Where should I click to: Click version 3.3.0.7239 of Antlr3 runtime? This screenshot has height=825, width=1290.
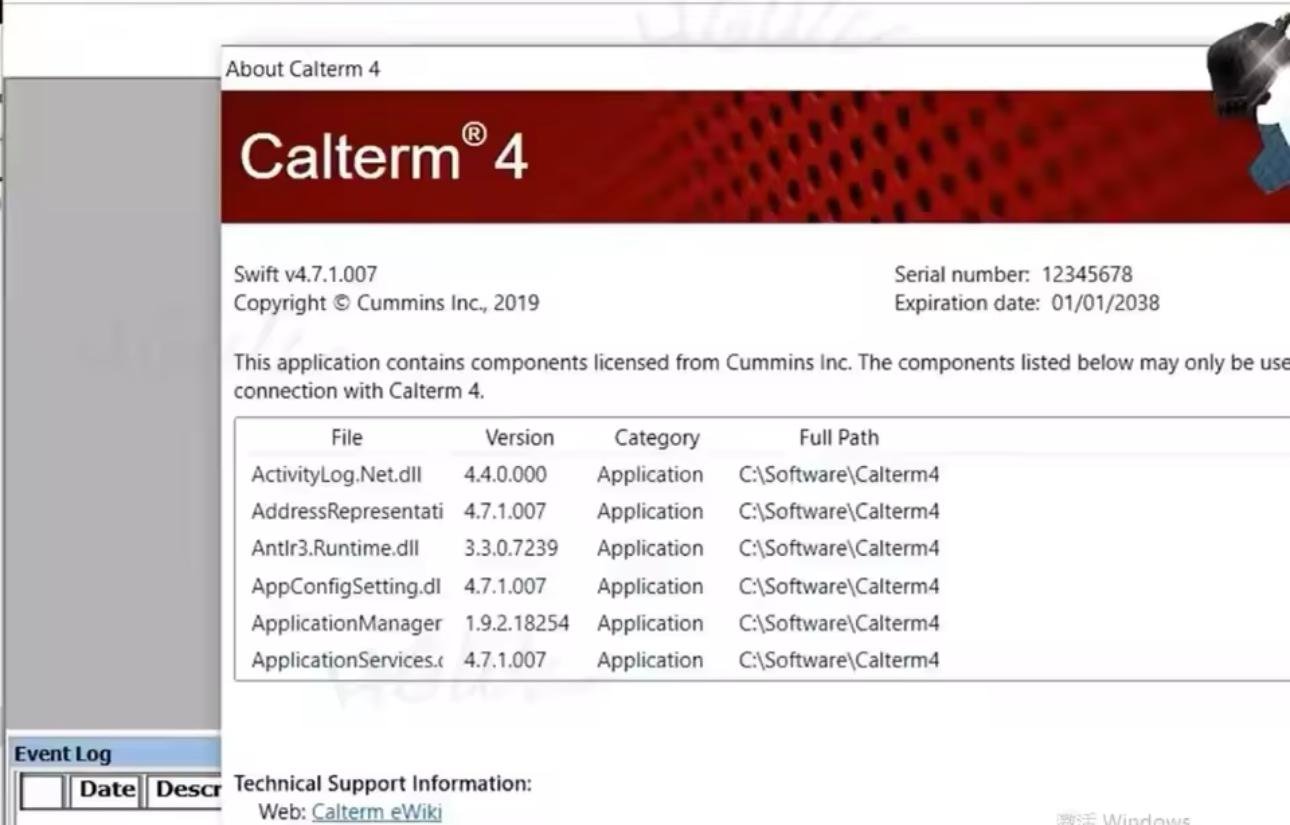point(510,549)
